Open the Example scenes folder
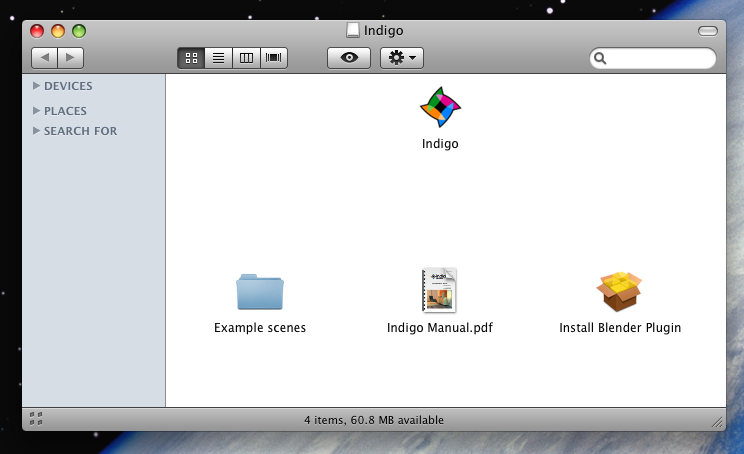Viewport: 744px width, 454px height. pyautogui.click(x=260, y=292)
